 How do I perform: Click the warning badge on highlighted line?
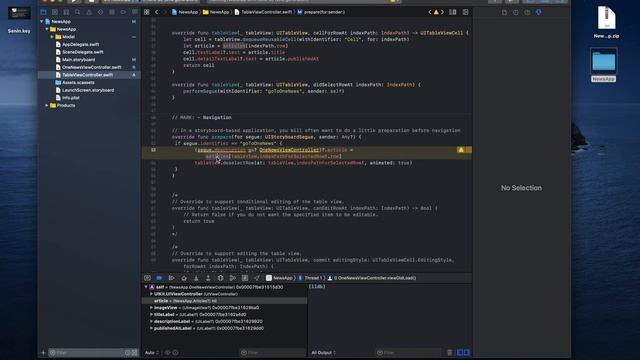coord(461,150)
